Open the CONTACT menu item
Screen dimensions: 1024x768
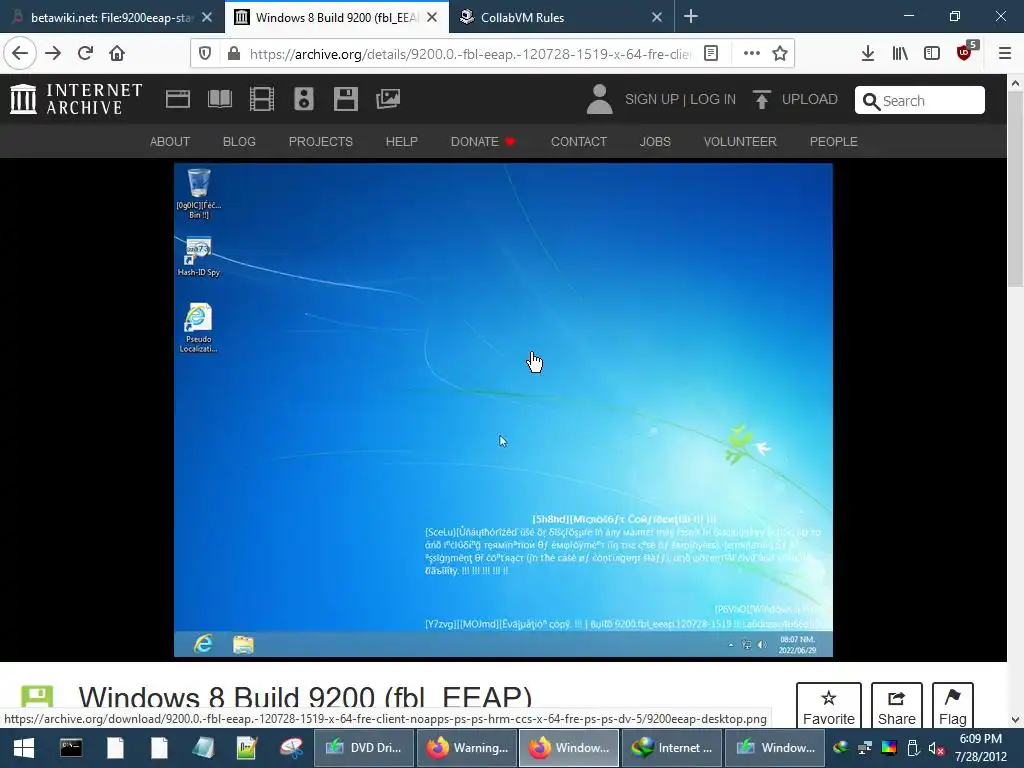pyautogui.click(x=579, y=142)
